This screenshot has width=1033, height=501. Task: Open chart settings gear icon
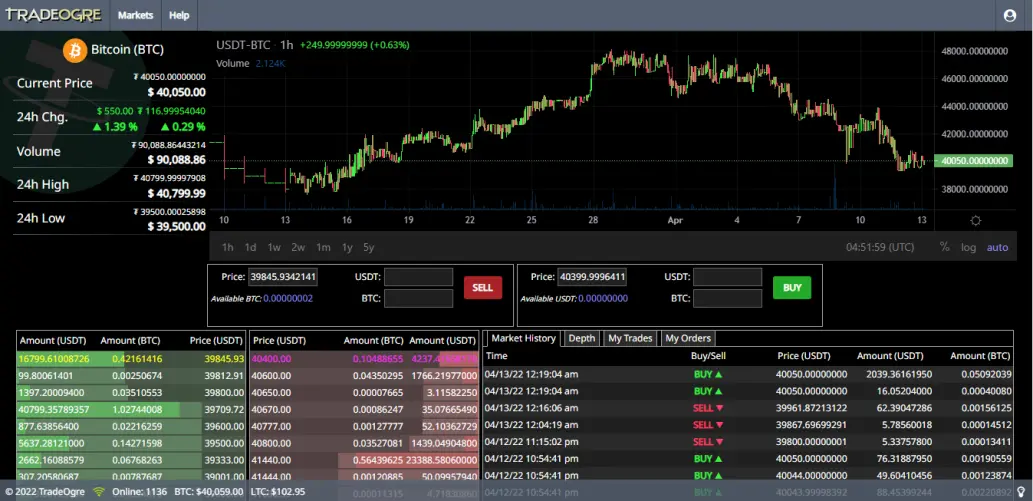point(976,220)
